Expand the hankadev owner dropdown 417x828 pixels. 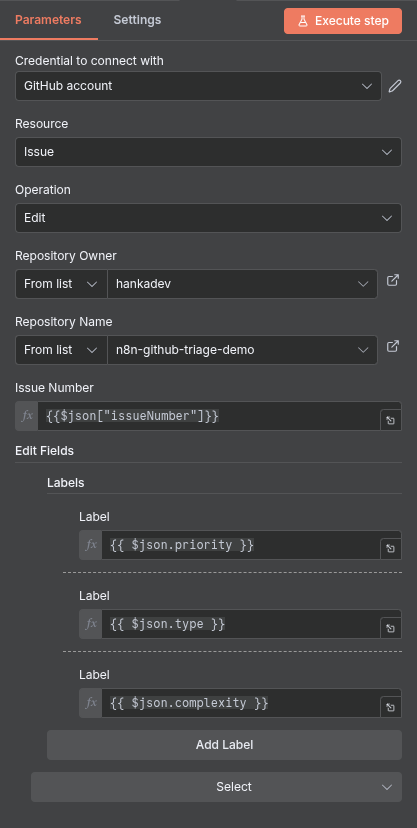[242, 284]
